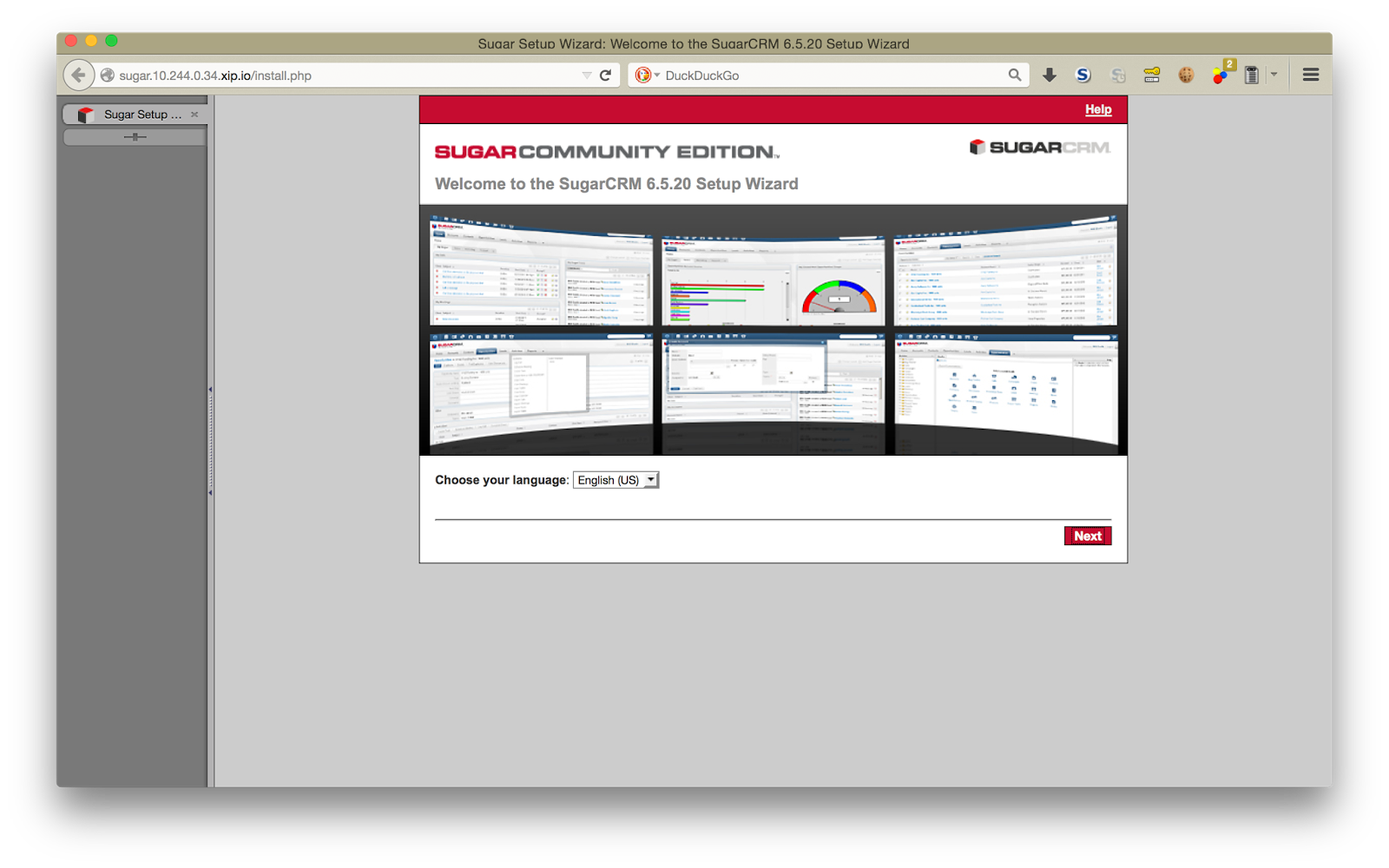Click the search magnifier icon
Viewport: 1389px width, 868px height.
tap(1014, 76)
